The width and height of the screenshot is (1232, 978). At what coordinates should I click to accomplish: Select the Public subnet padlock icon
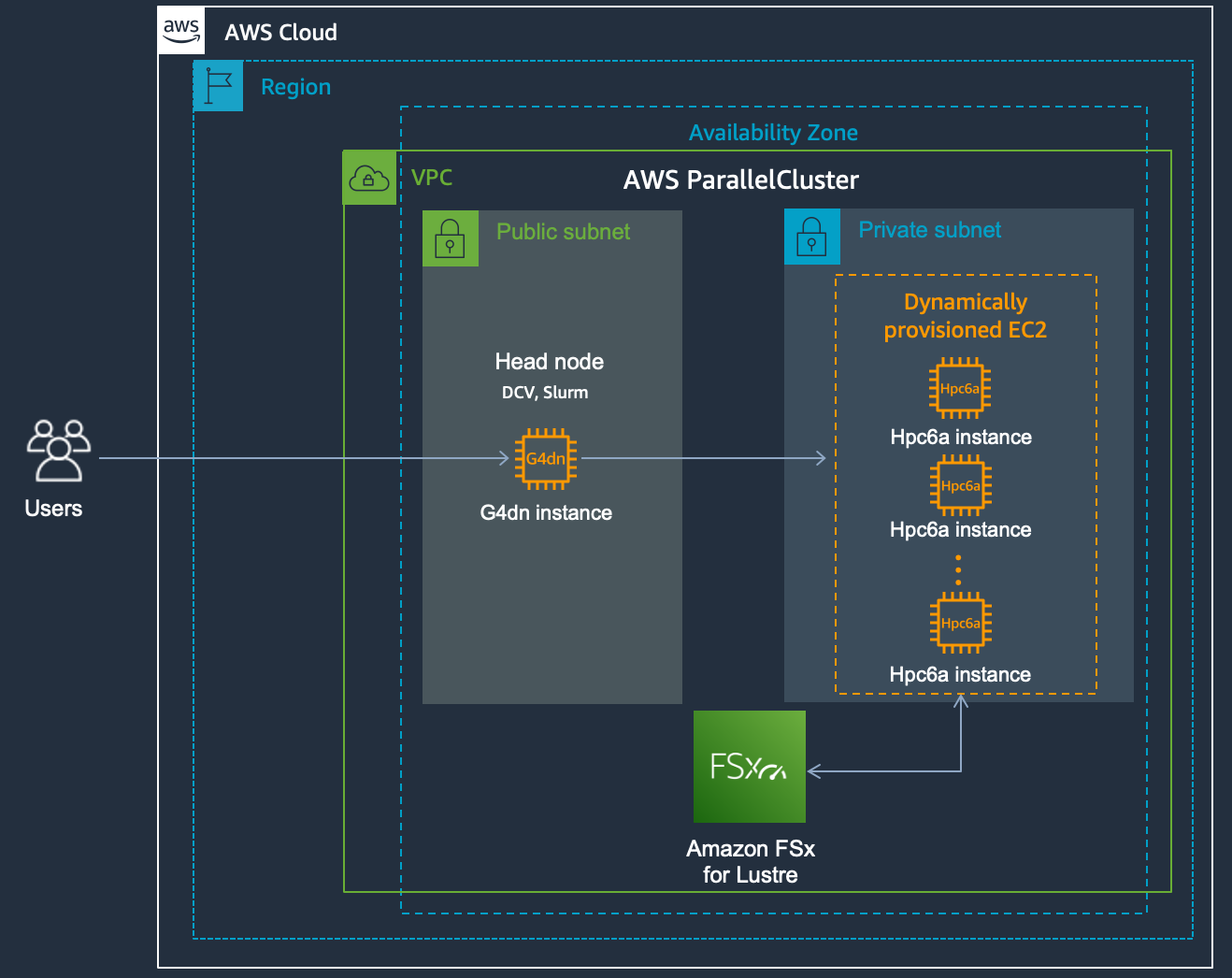pos(451,238)
